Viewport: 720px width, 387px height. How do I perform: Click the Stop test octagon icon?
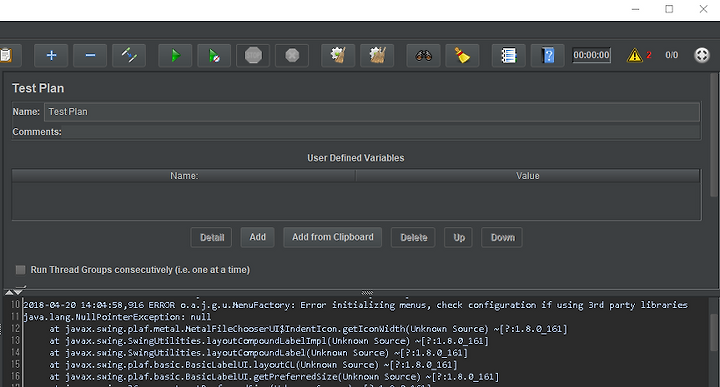coord(253,56)
